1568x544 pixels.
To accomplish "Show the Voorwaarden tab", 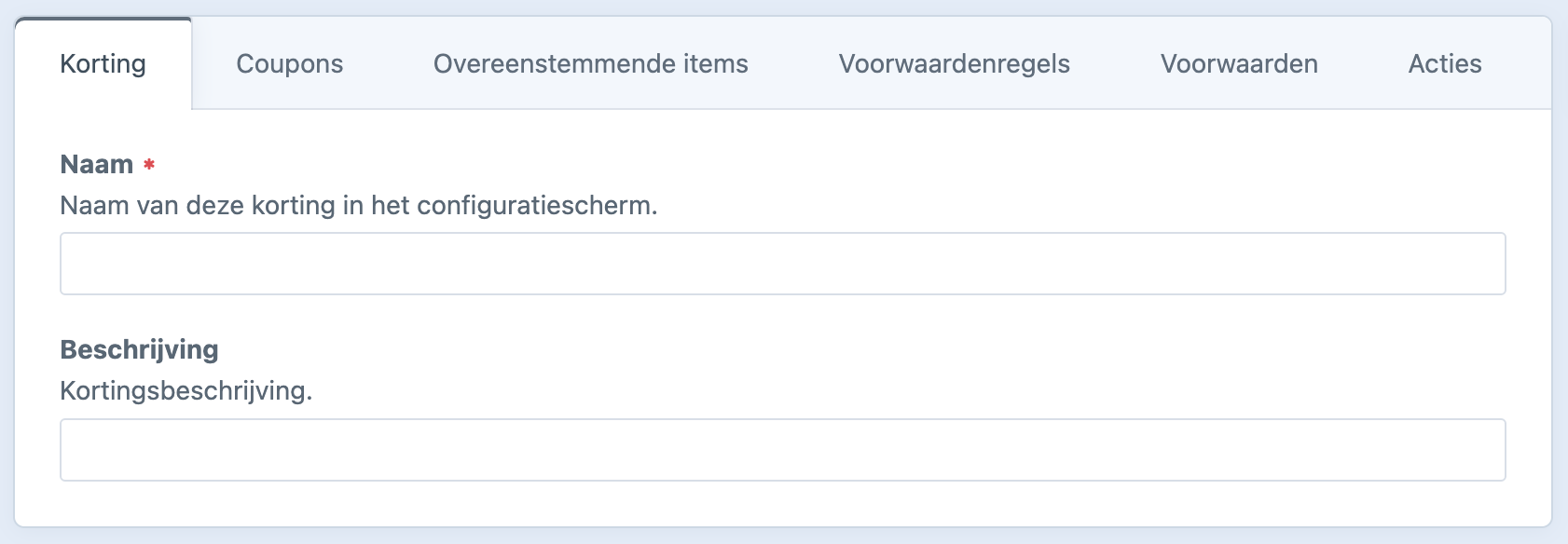I will [1238, 64].
